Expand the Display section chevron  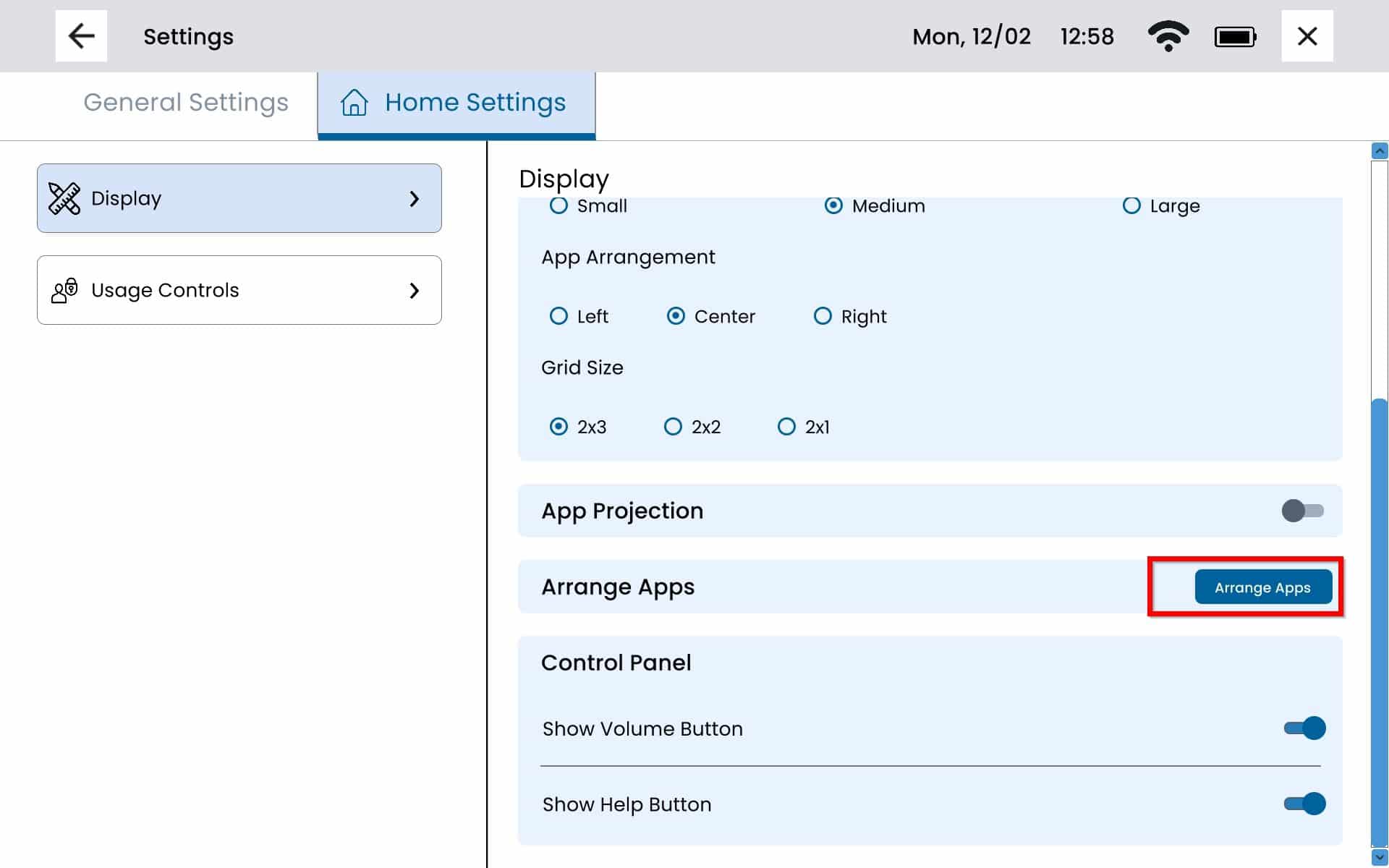(x=414, y=198)
